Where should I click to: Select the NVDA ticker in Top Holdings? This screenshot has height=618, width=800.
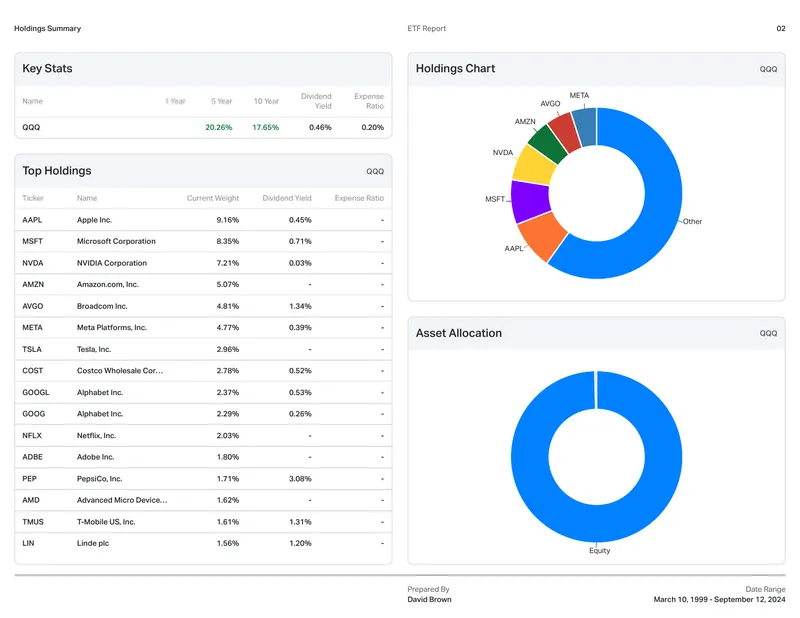33,263
